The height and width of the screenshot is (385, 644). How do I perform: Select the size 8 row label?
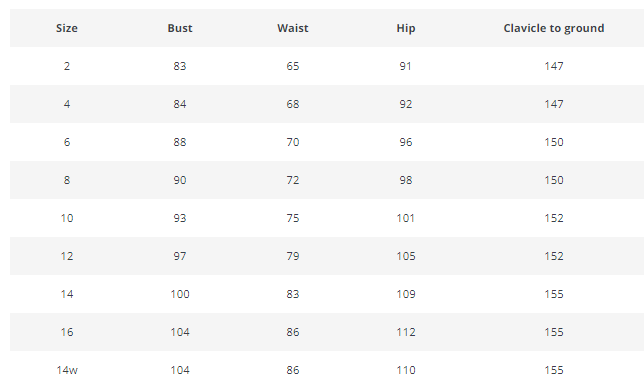(x=67, y=180)
